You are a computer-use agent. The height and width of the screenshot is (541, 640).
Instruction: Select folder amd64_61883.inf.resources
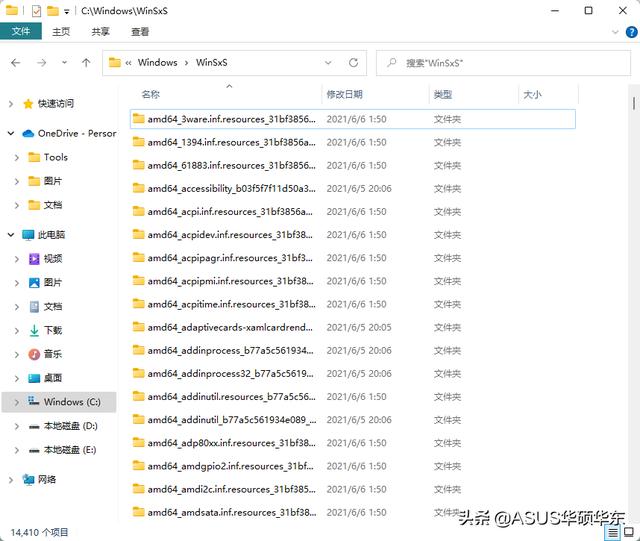point(353,165)
